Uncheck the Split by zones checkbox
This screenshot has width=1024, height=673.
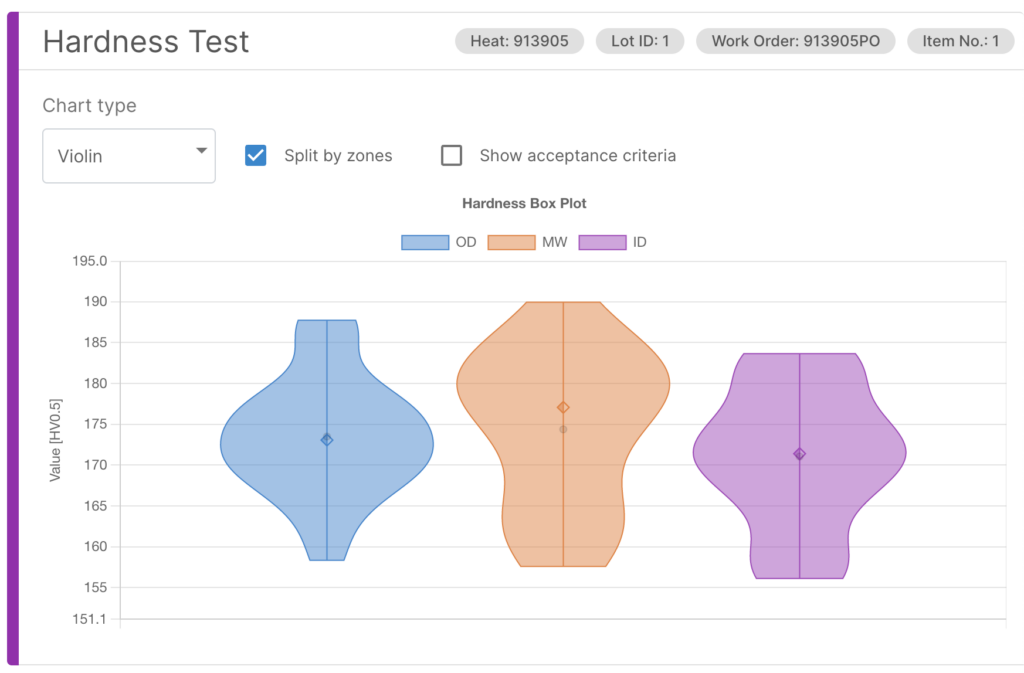(255, 155)
